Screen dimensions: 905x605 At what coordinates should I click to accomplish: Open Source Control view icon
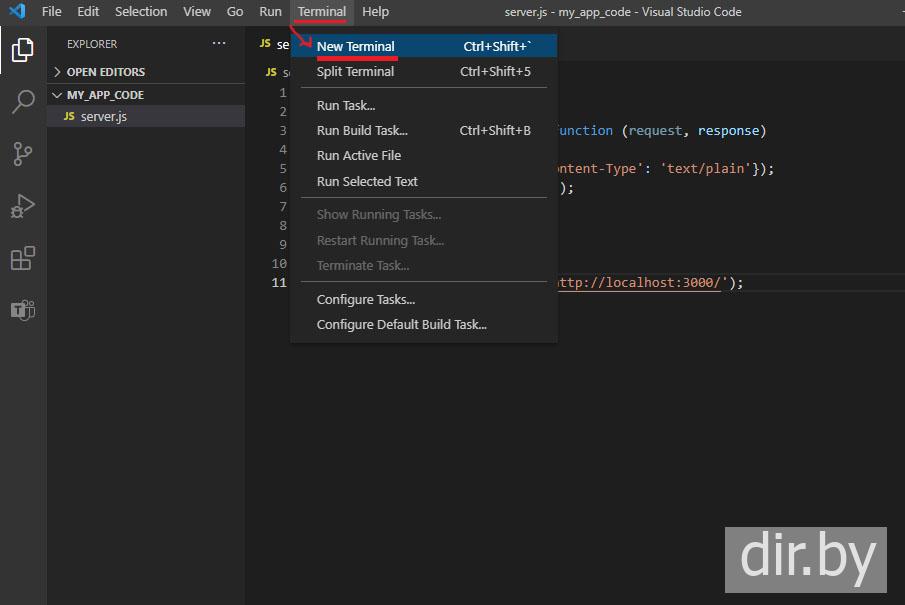coord(22,153)
